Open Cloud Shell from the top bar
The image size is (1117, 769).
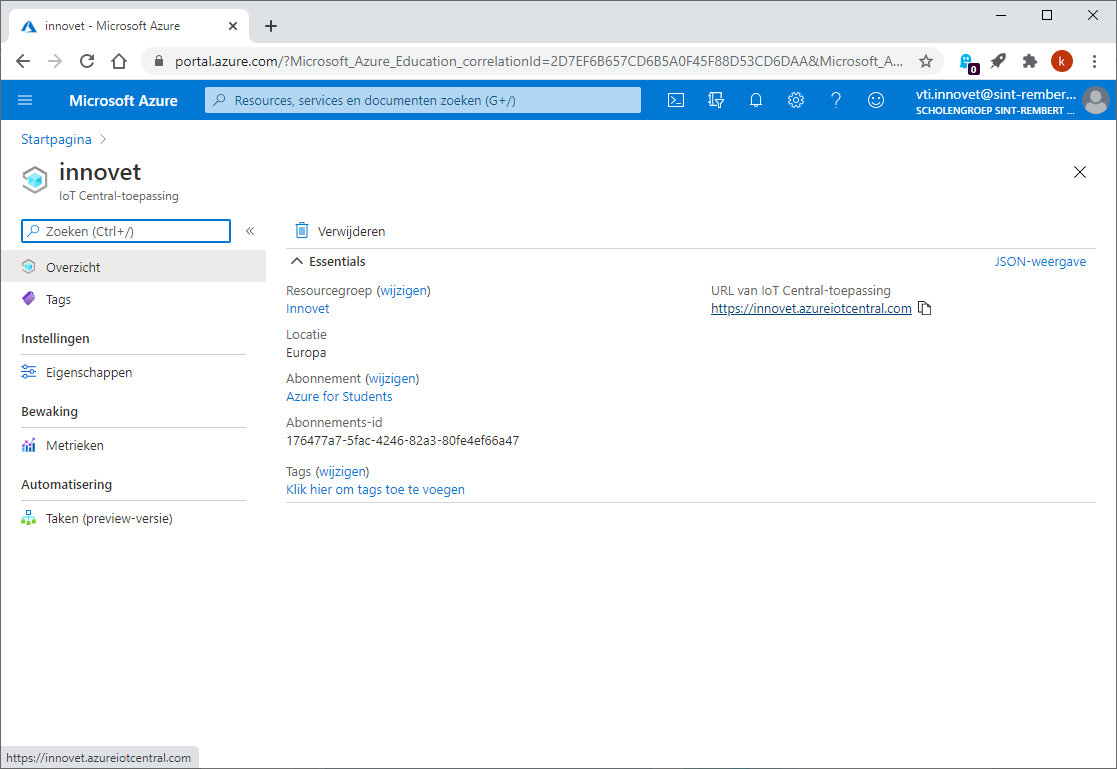[x=675, y=100]
